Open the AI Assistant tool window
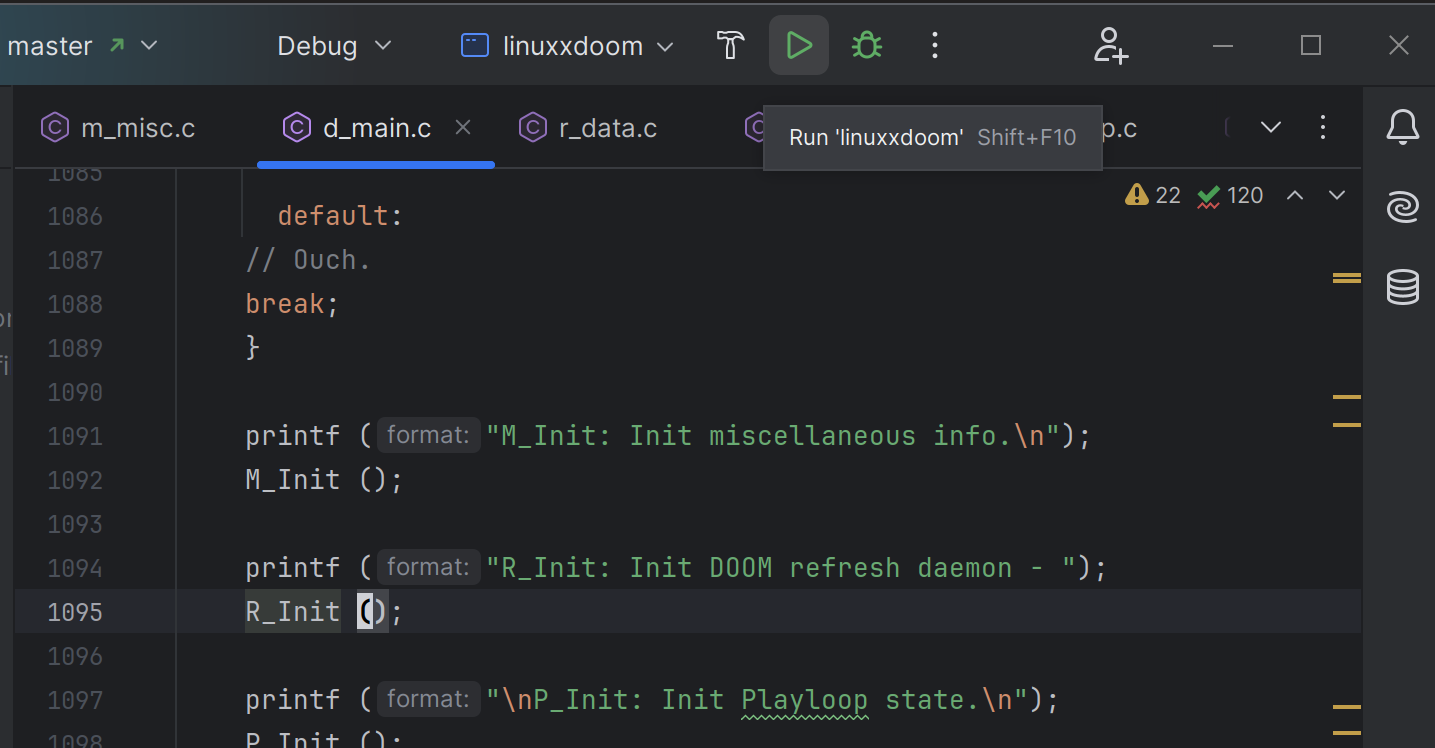This screenshot has width=1435, height=748. click(1402, 207)
